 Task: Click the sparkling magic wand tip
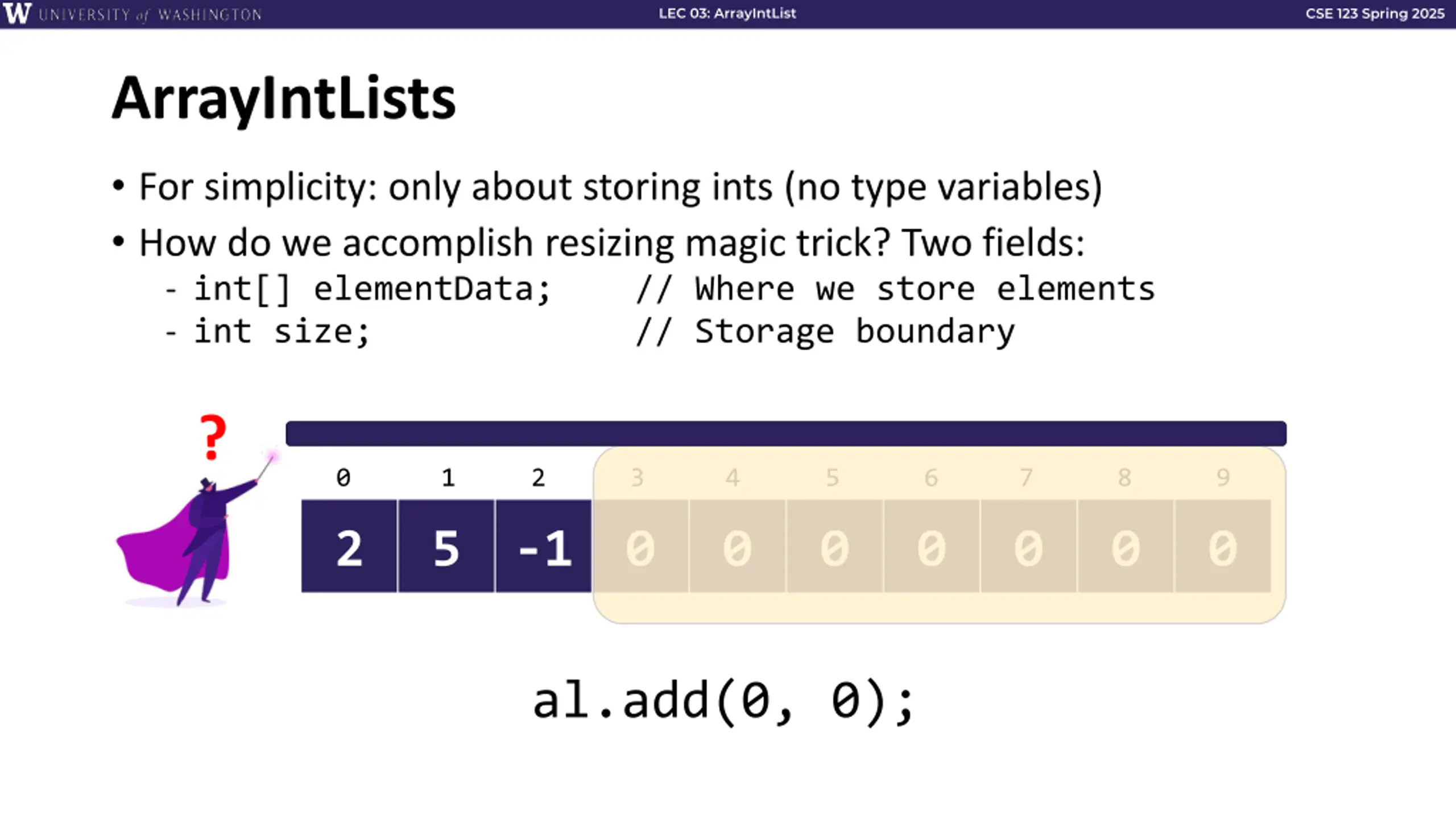click(x=272, y=456)
